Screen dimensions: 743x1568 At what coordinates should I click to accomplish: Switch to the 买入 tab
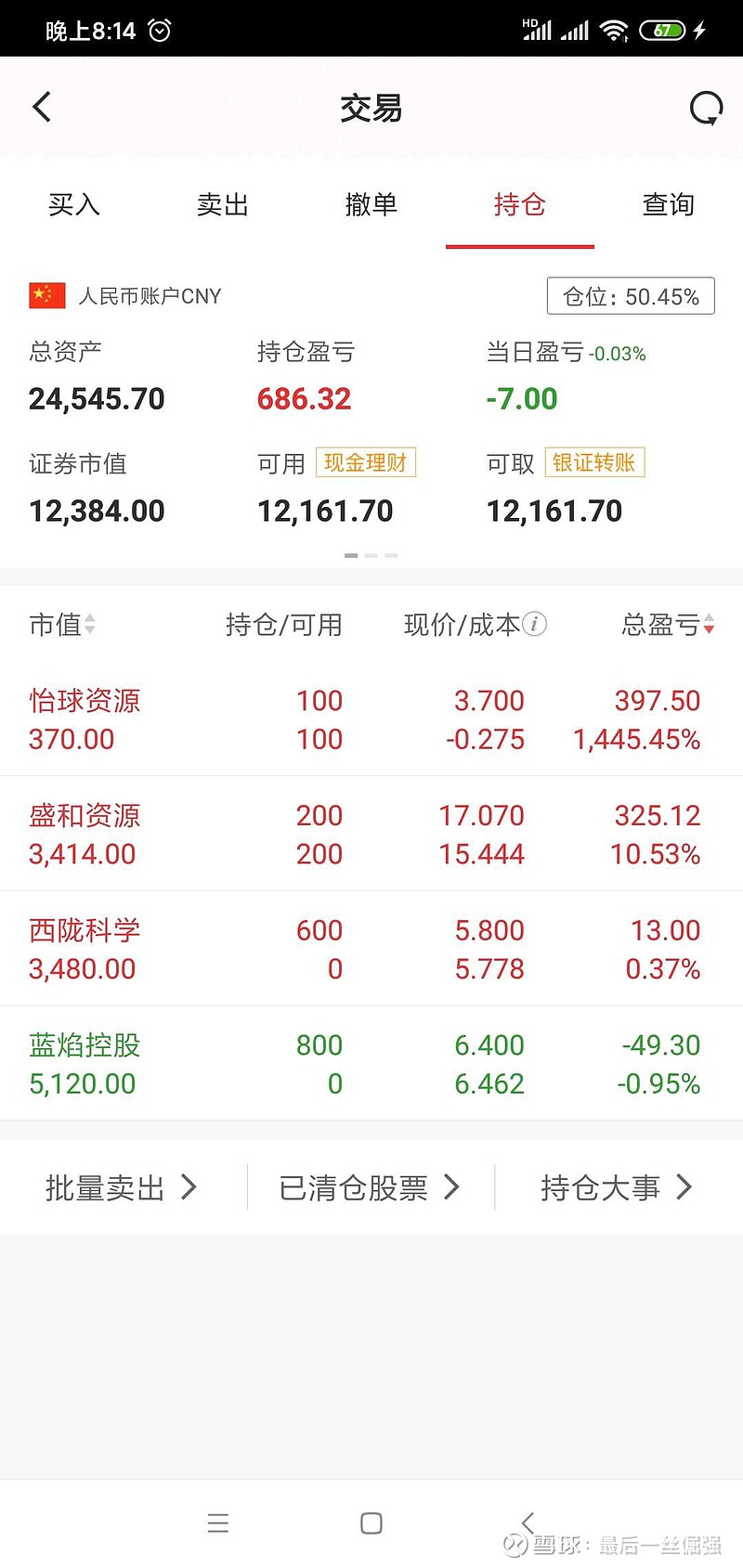point(74,205)
